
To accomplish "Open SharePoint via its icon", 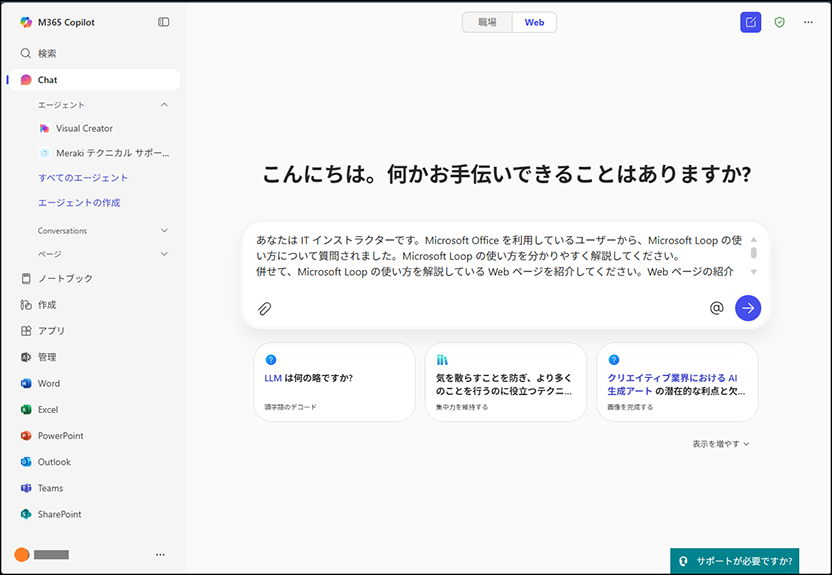I will coord(26,514).
